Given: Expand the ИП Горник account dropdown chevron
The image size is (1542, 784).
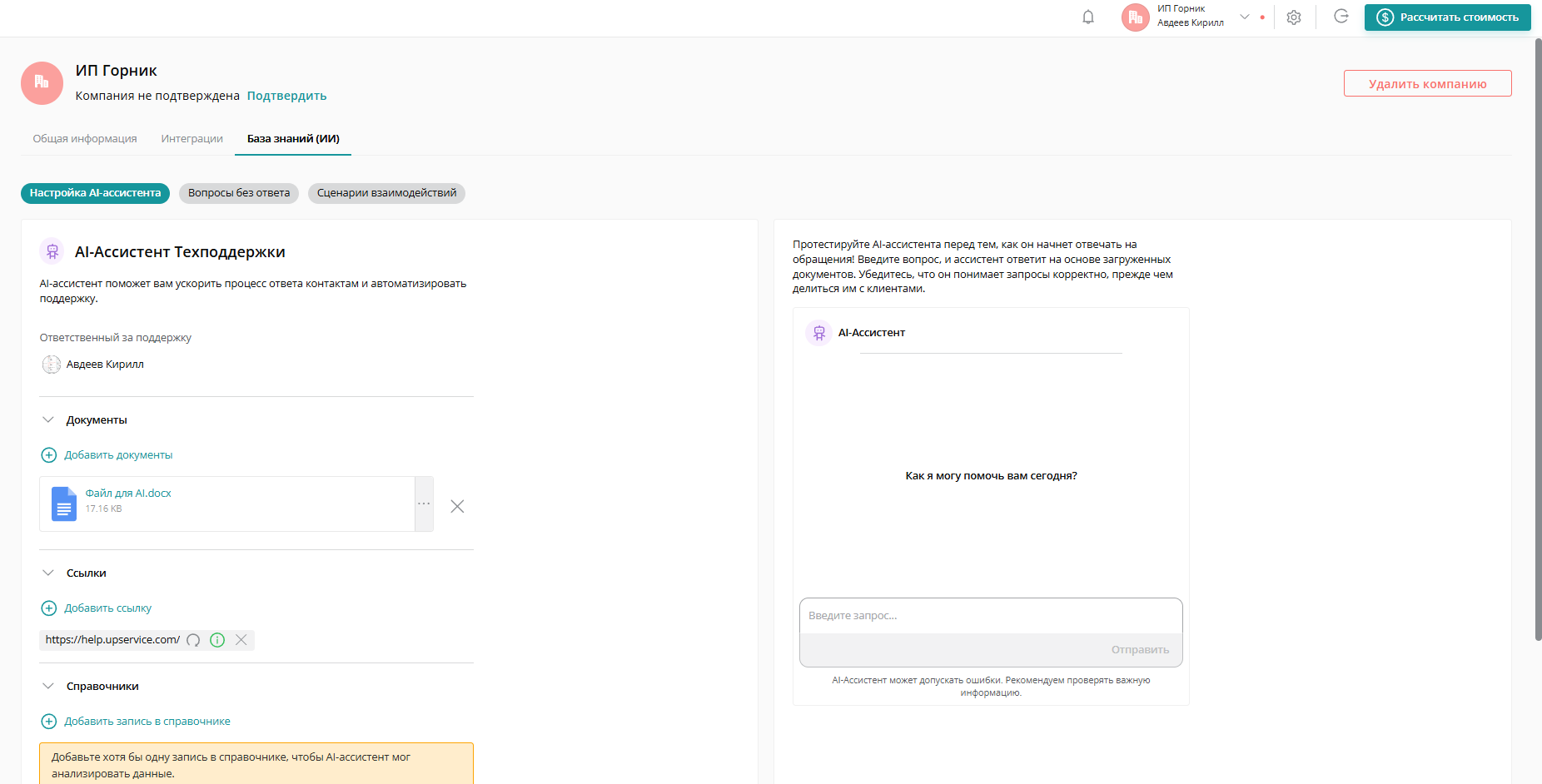Looking at the screenshot, I should 1245,17.
